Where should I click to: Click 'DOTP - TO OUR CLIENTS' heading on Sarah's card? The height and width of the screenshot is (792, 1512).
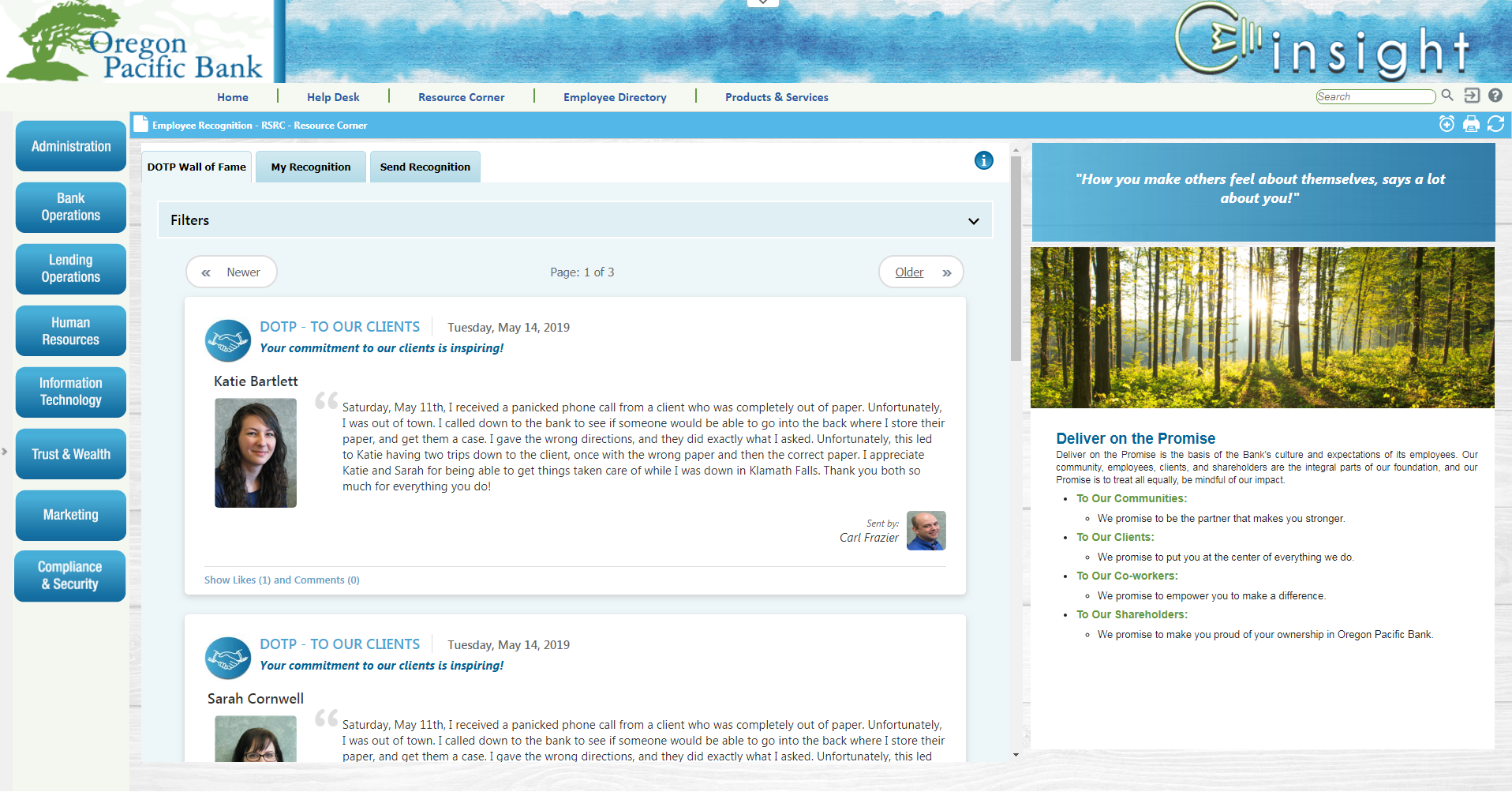pos(340,644)
